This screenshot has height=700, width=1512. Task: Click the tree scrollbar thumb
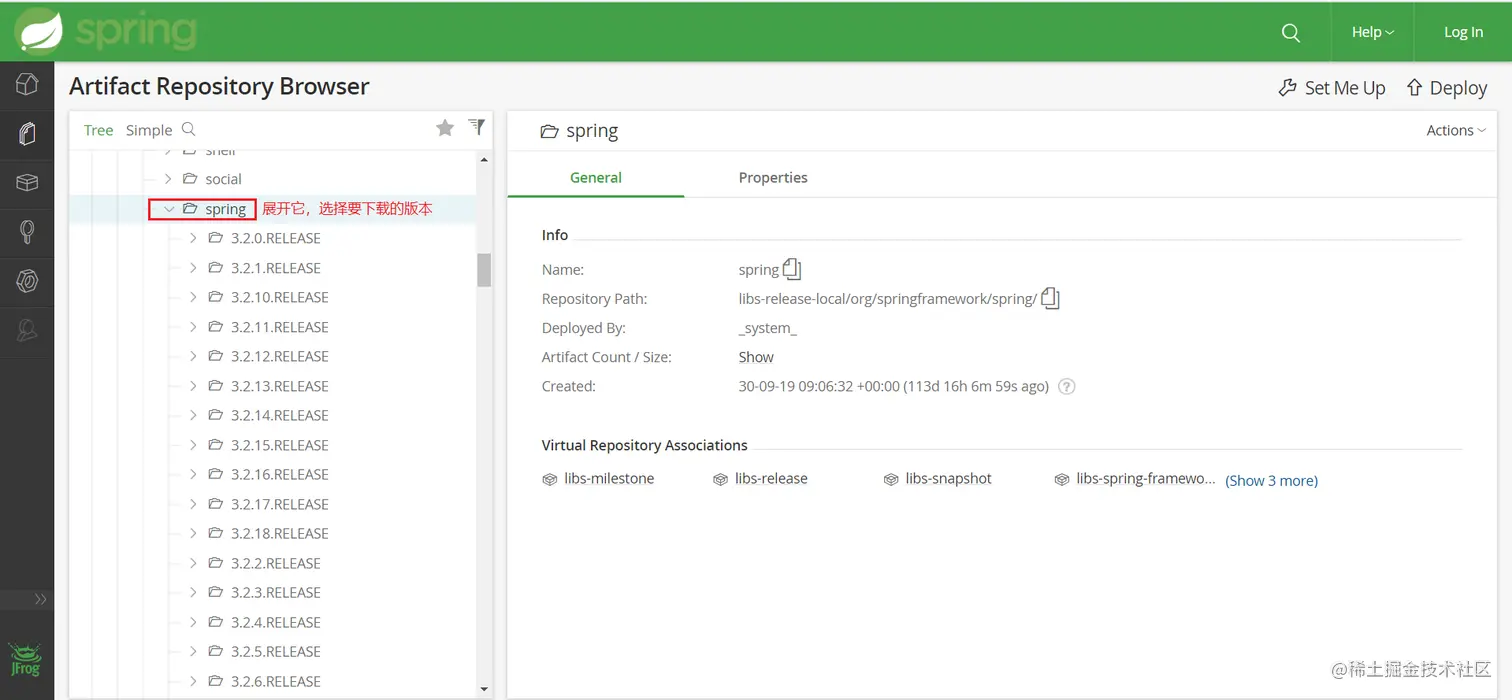click(x=484, y=270)
